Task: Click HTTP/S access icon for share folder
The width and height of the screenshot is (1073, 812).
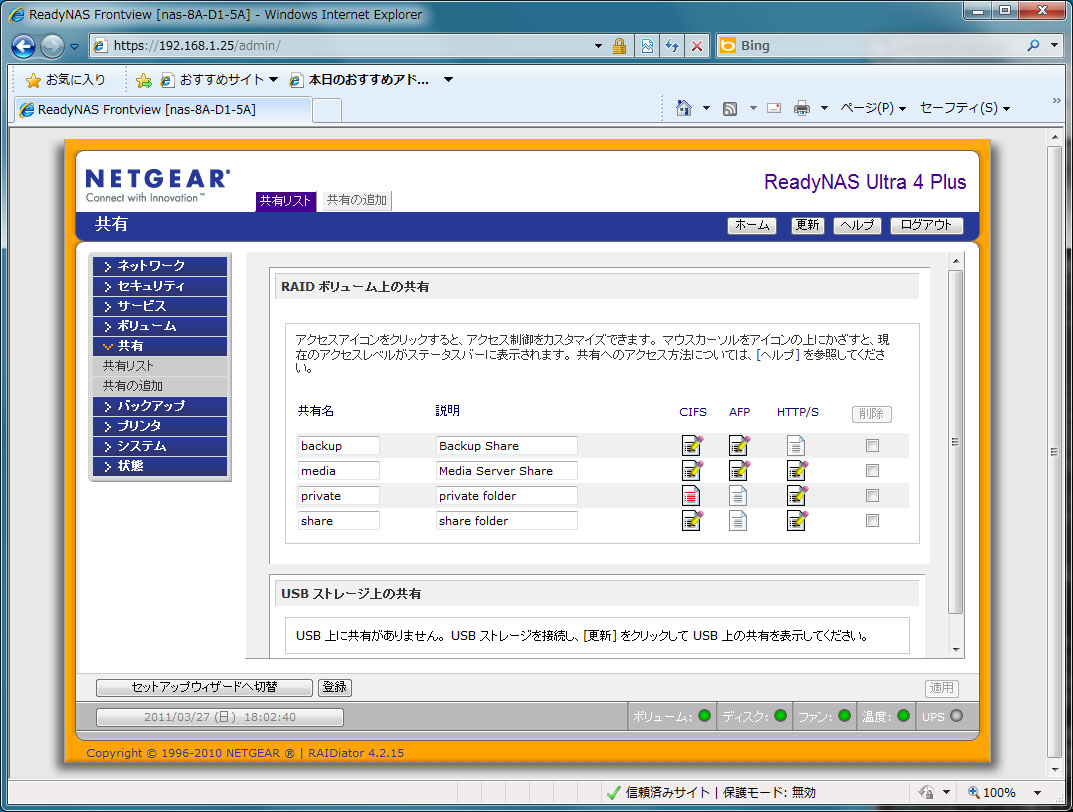Action: [796, 520]
